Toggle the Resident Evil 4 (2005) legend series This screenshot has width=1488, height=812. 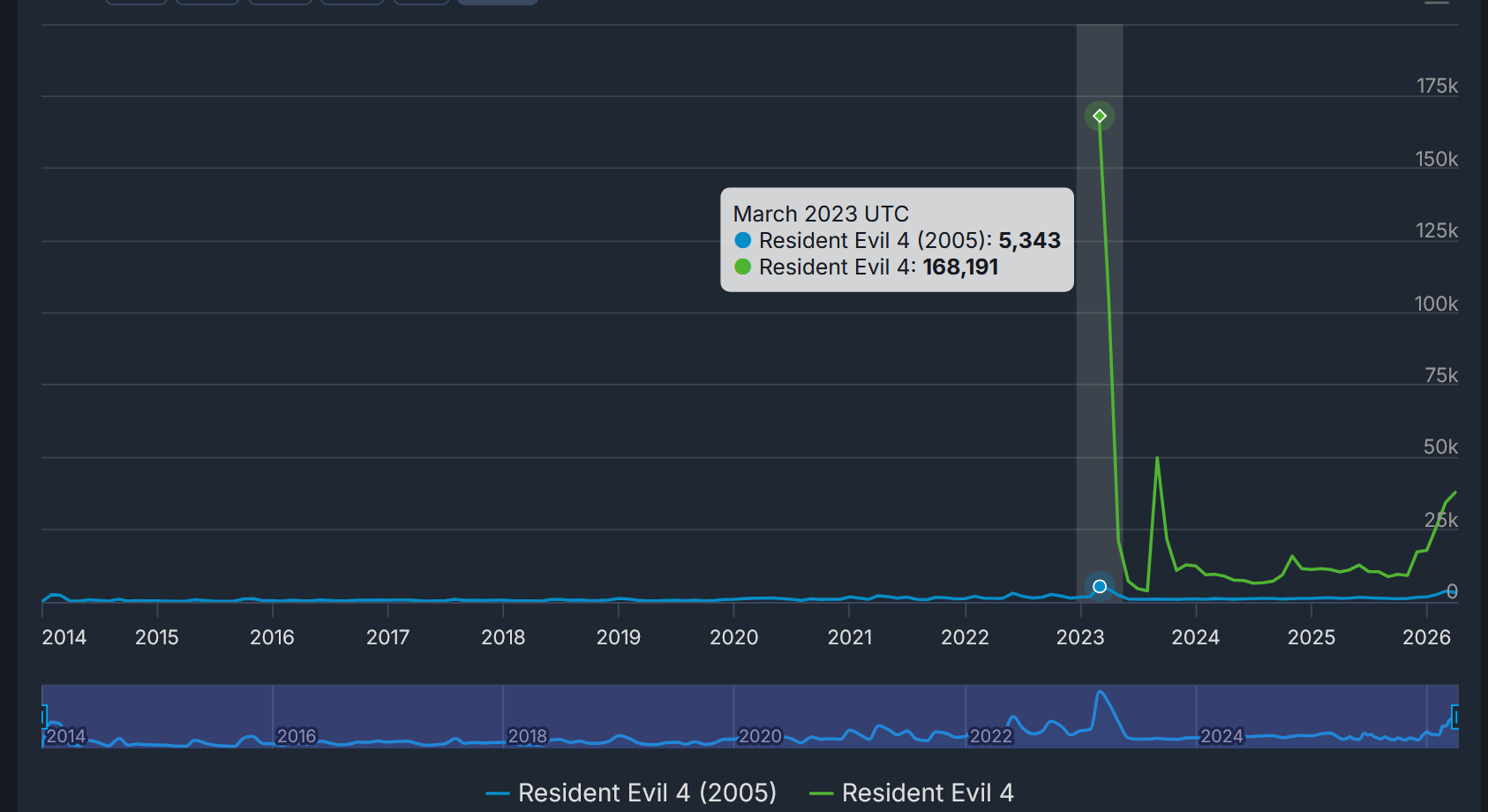(631, 793)
